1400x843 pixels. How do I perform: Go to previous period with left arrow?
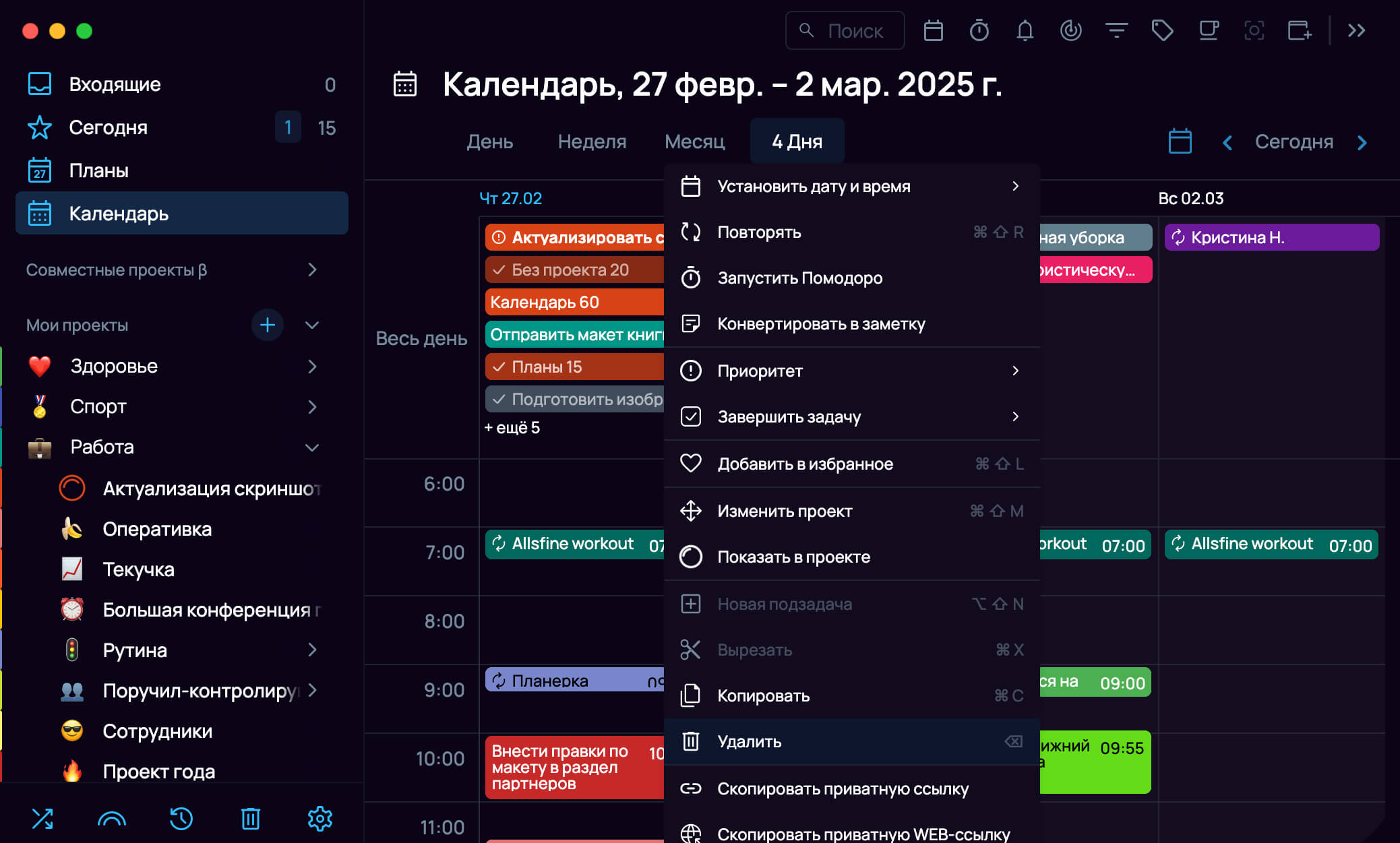click(1227, 142)
